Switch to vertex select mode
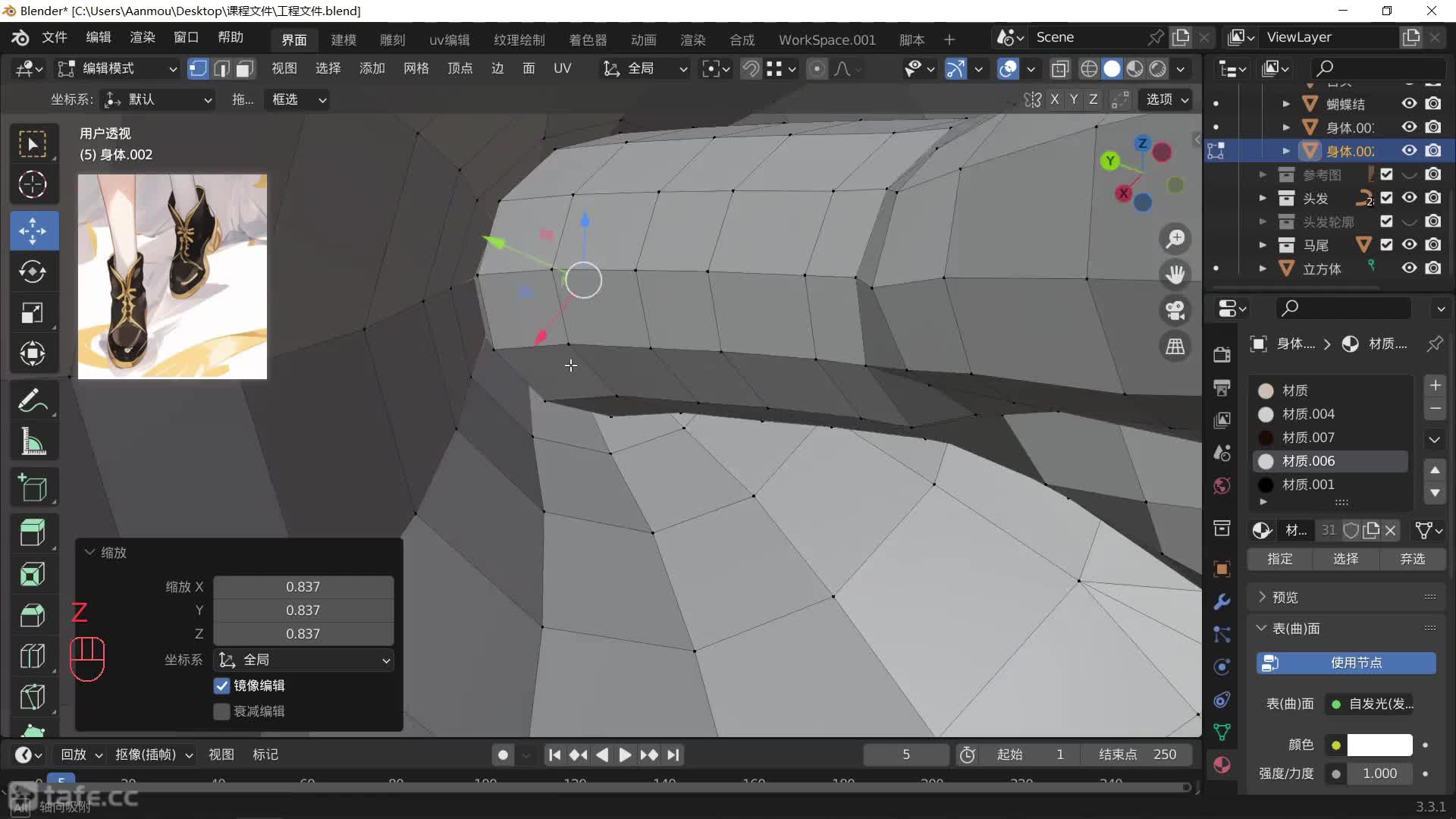Image resolution: width=1456 pixels, height=819 pixels. pos(198,69)
